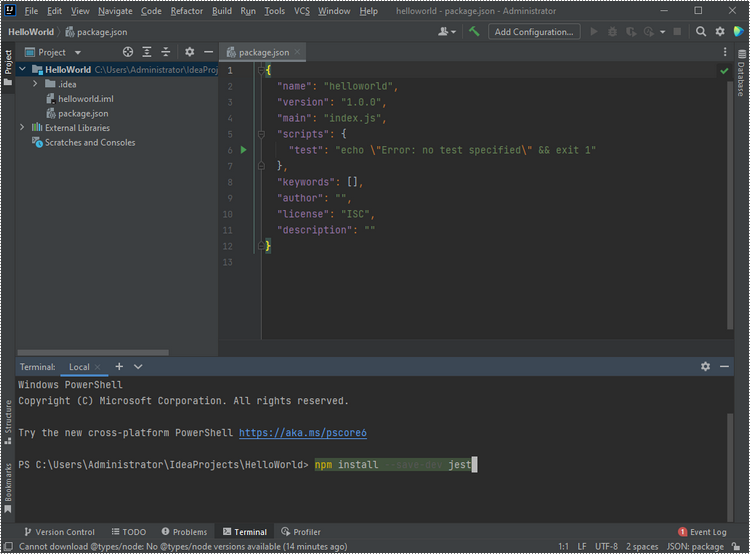Open the terminal sessions dropdown chevron
This screenshot has width=750, height=554.
point(138,366)
